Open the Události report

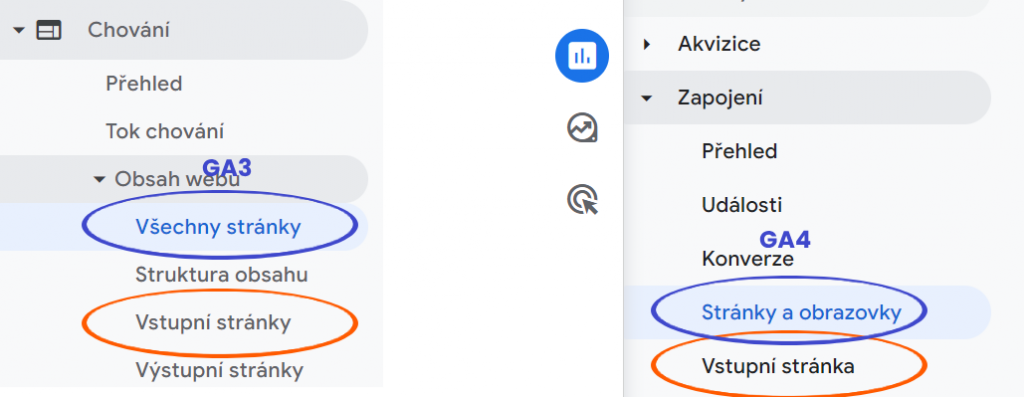[742, 206]
